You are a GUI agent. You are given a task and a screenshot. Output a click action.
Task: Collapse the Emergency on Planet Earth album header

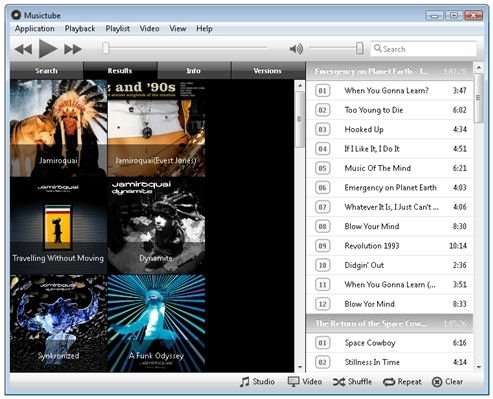tap(389, 71)
